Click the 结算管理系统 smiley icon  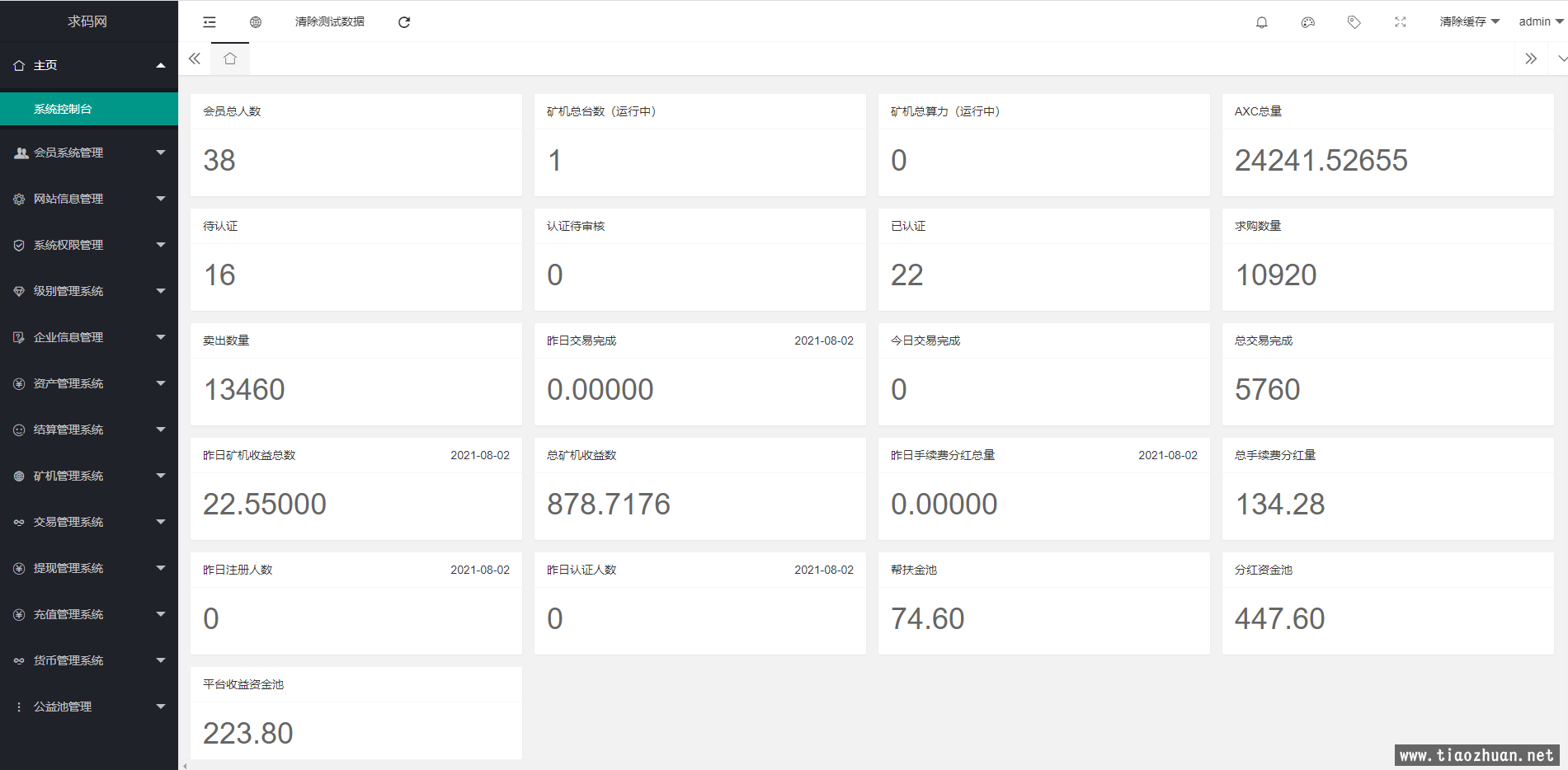click(19, 430)
